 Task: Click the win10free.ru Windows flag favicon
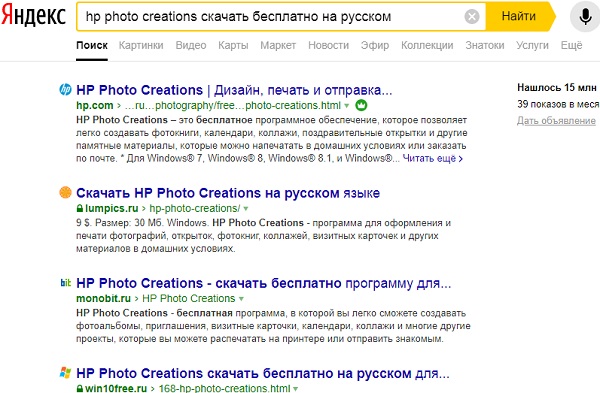(65, 373)
